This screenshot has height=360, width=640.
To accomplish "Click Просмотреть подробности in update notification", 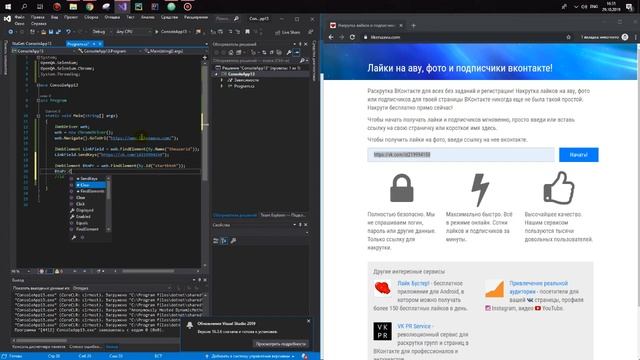I will [280, 344].
